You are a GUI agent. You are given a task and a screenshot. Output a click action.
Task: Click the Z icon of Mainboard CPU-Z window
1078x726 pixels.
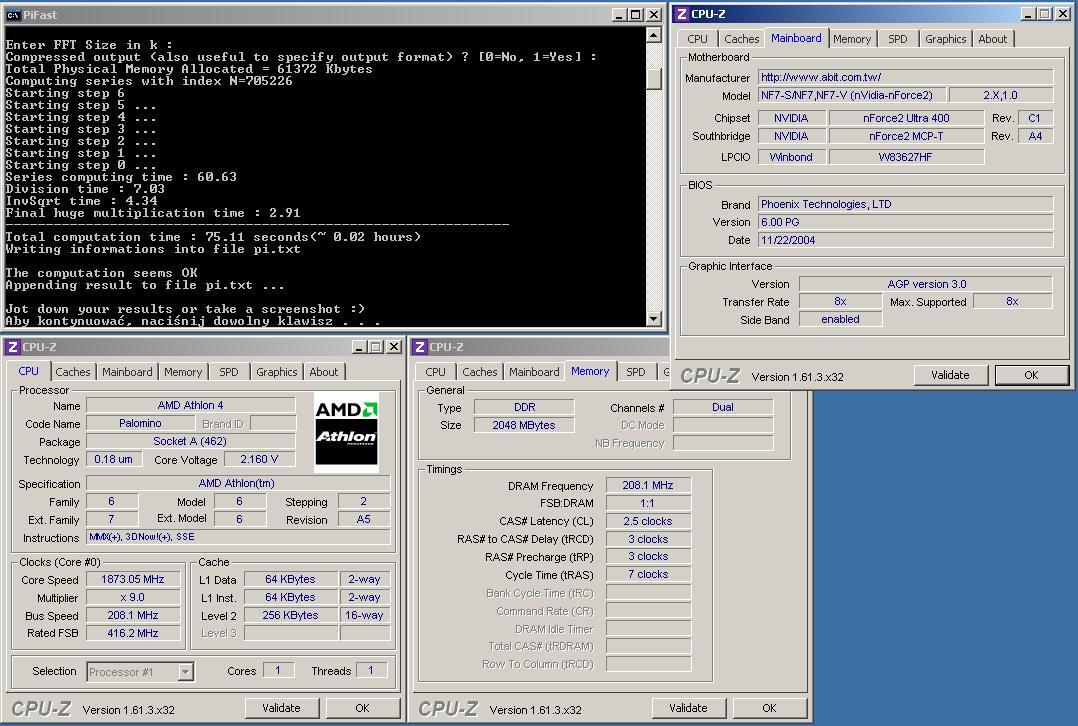(681, 14)
